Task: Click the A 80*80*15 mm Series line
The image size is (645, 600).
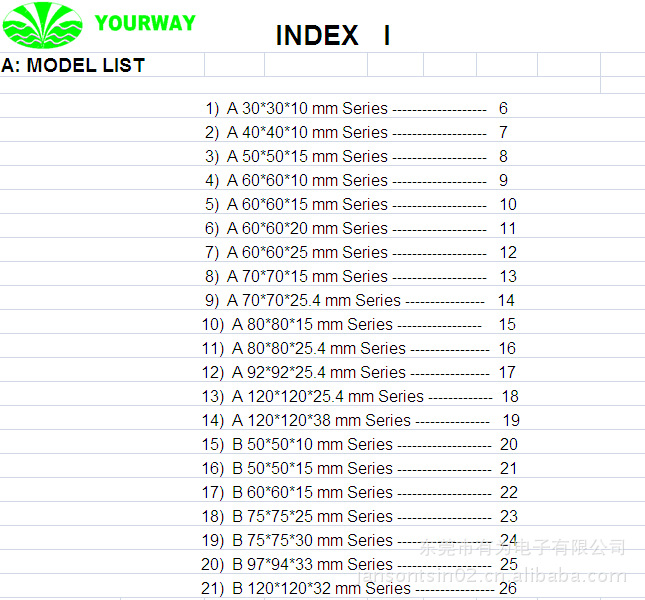Action: click(312, 324)
